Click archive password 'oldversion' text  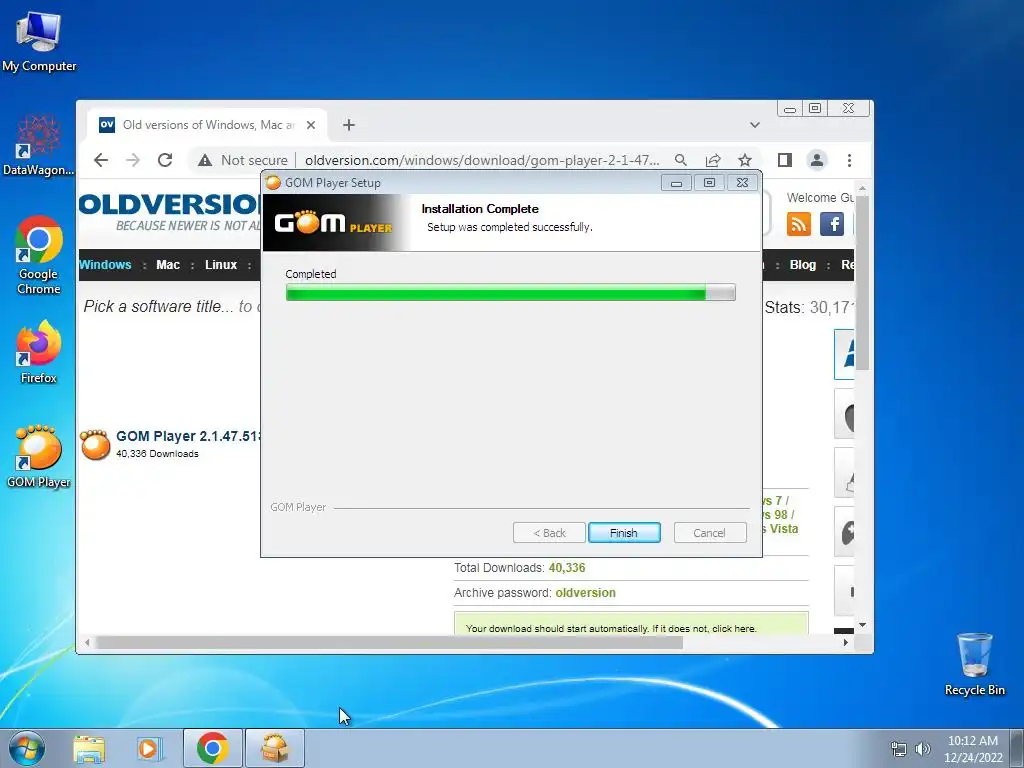coord(585,592)
